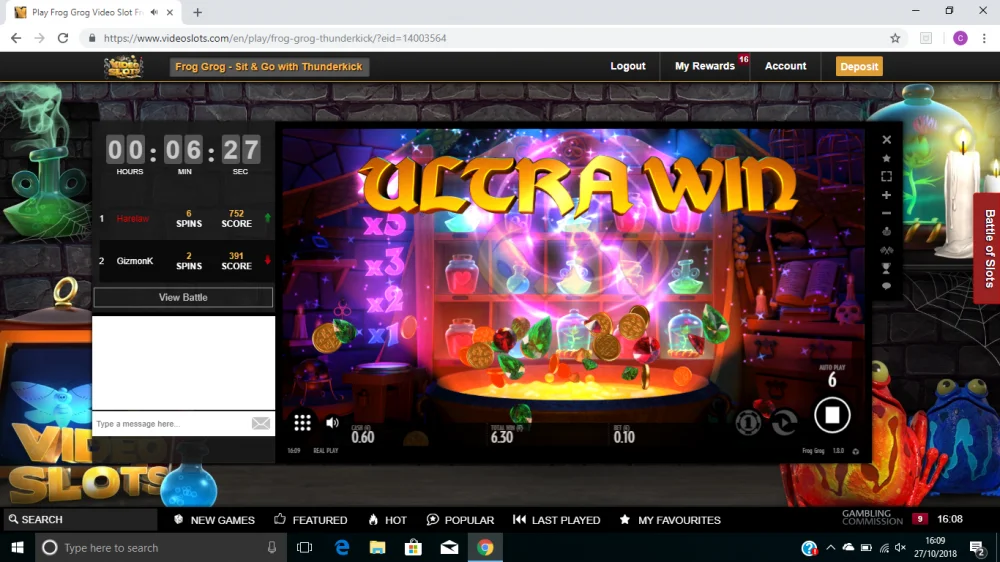The image size is (1000, 562).
Task: Open My Rewards
Action: coord(705,66)
